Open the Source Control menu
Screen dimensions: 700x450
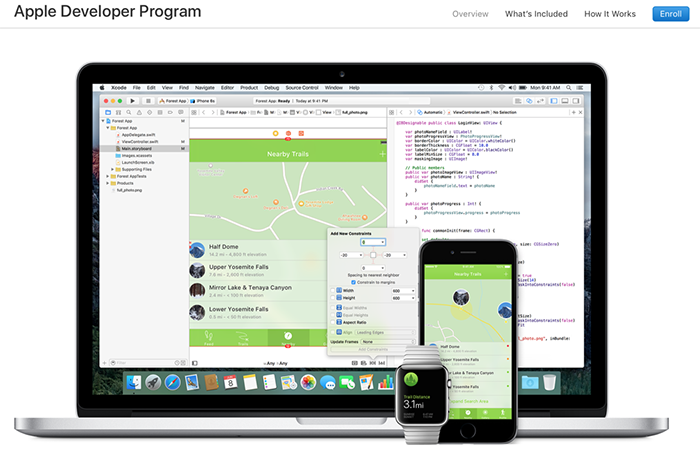(x=302, y=88)
